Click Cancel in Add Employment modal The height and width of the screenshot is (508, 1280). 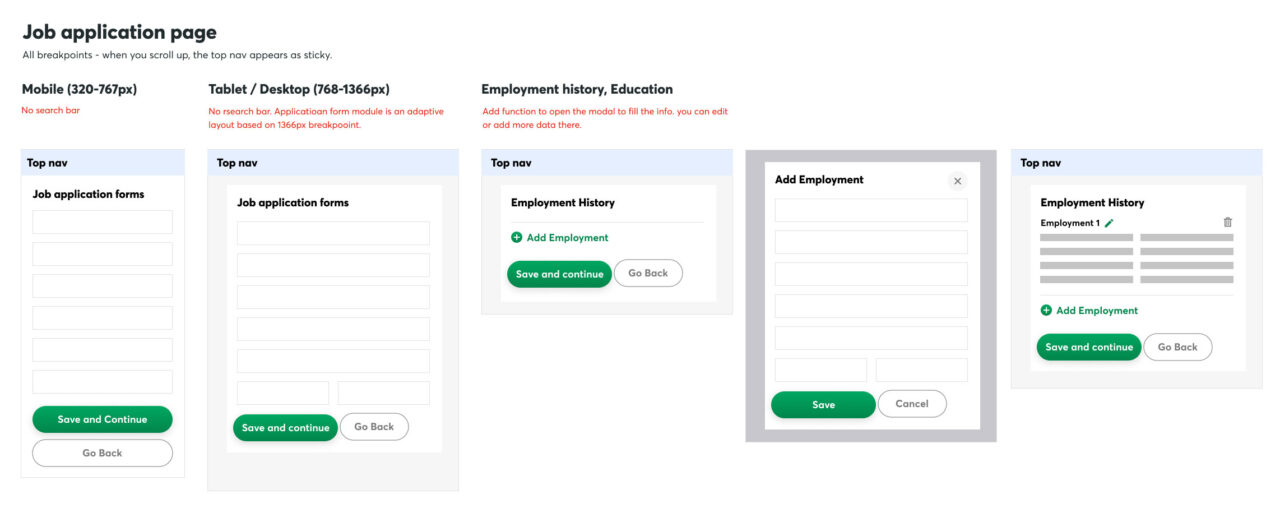coord(912,404)
